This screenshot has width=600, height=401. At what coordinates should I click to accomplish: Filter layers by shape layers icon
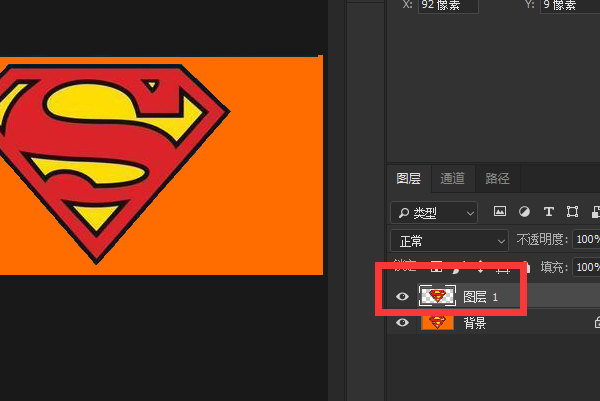point(572,212)
